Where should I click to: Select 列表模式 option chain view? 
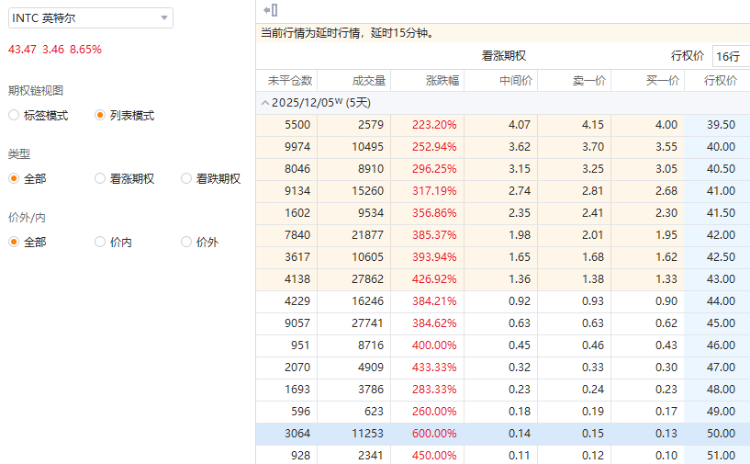click(x=100, y=115)
